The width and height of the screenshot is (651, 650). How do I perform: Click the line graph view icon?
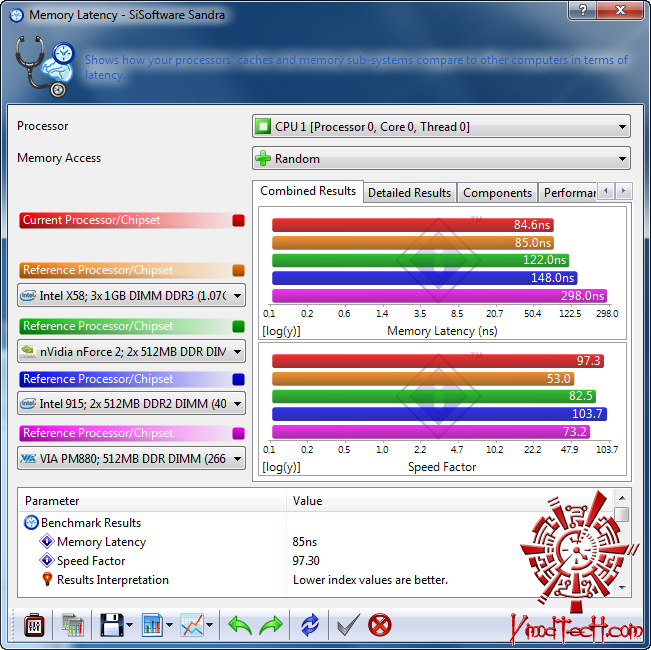(x=192, y=625)
